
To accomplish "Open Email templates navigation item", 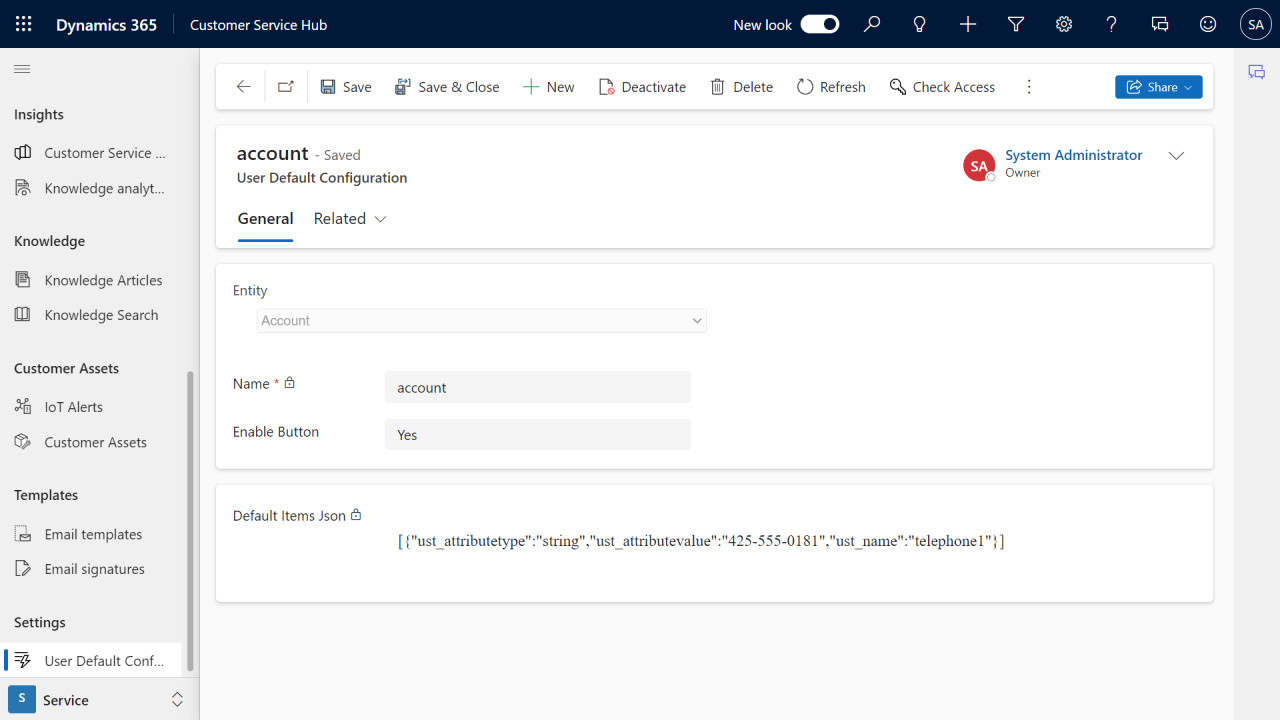I will [x=91, y=534].
